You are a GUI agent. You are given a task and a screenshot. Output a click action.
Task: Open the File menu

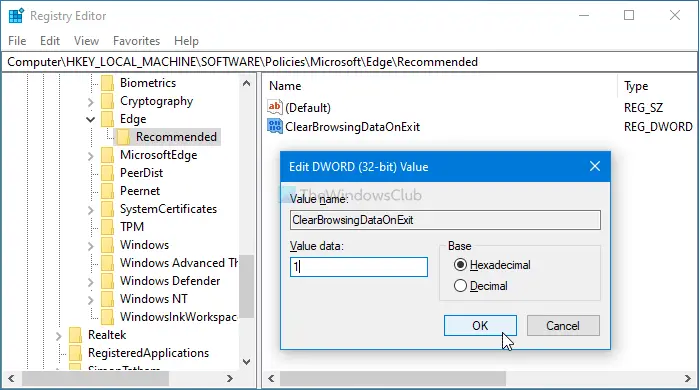pyautogui.click(x=17, y=41)
